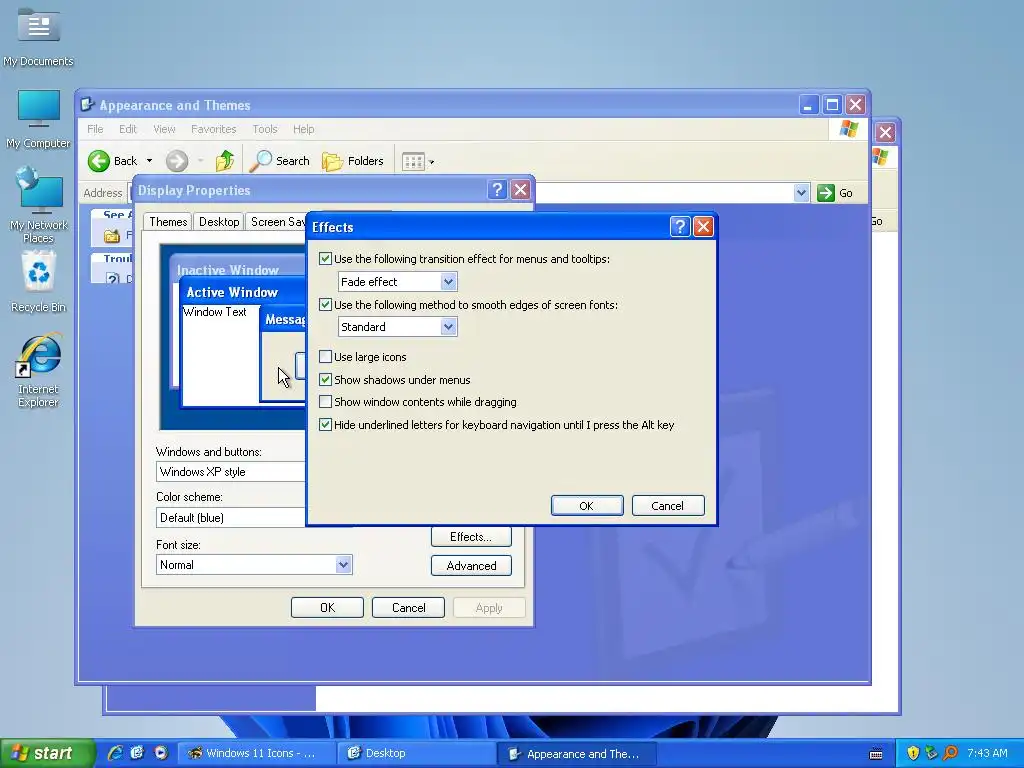Launch Internet Explorer from Quick Launch
1024x768 pixels.
click(x=115, y=753)
